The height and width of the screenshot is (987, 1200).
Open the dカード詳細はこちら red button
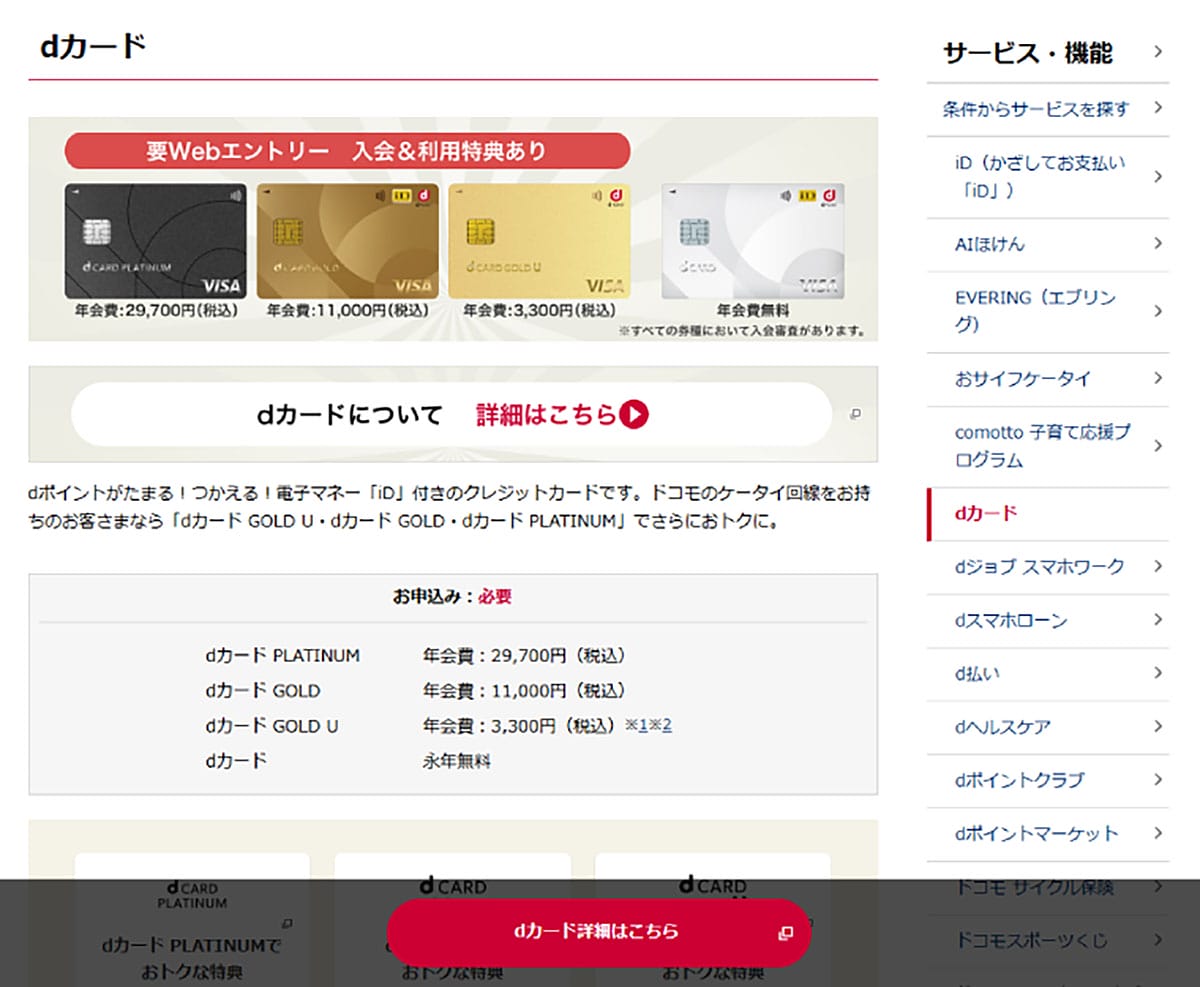[597, 932]
